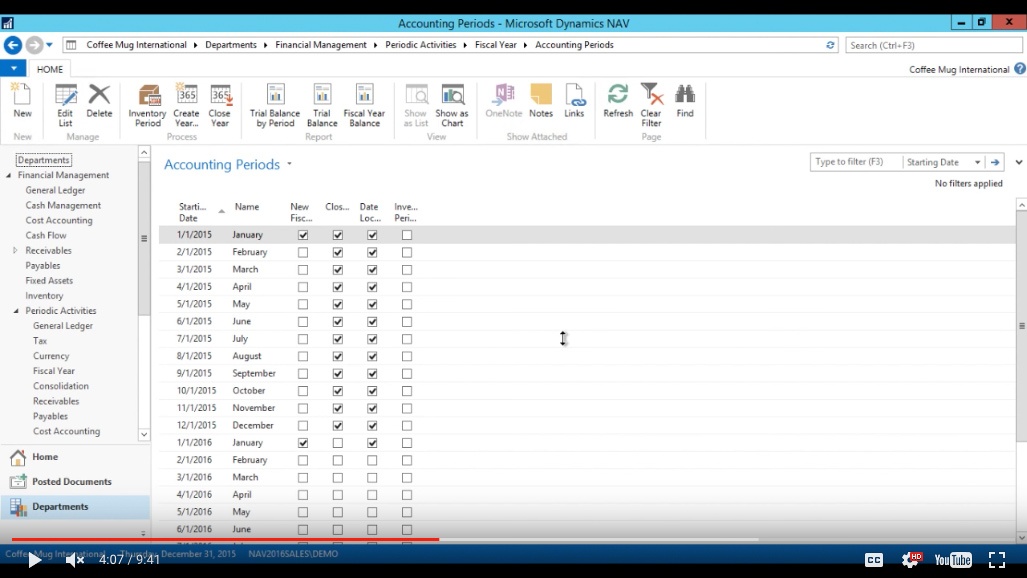Image resolution: width=1027 pixels, height=578 pixels.
Task: Expand the navigation pane options arrow
Action: pyautogui.click(x=143, y=533)
